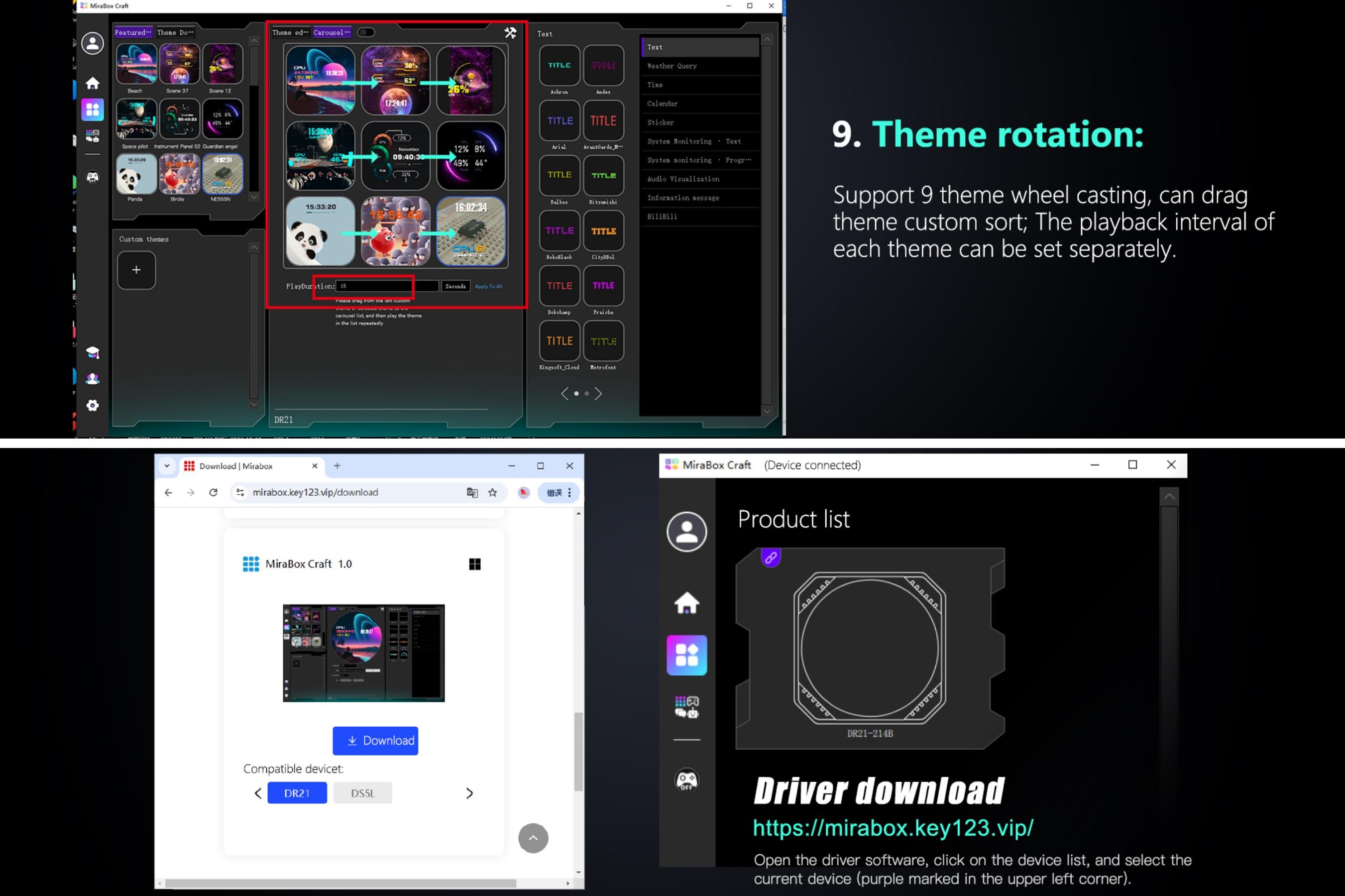The height and width of the screenshot is (896, 1345).
Task: Click the user account avatar in product list sidebar
Action: [686, 532]
